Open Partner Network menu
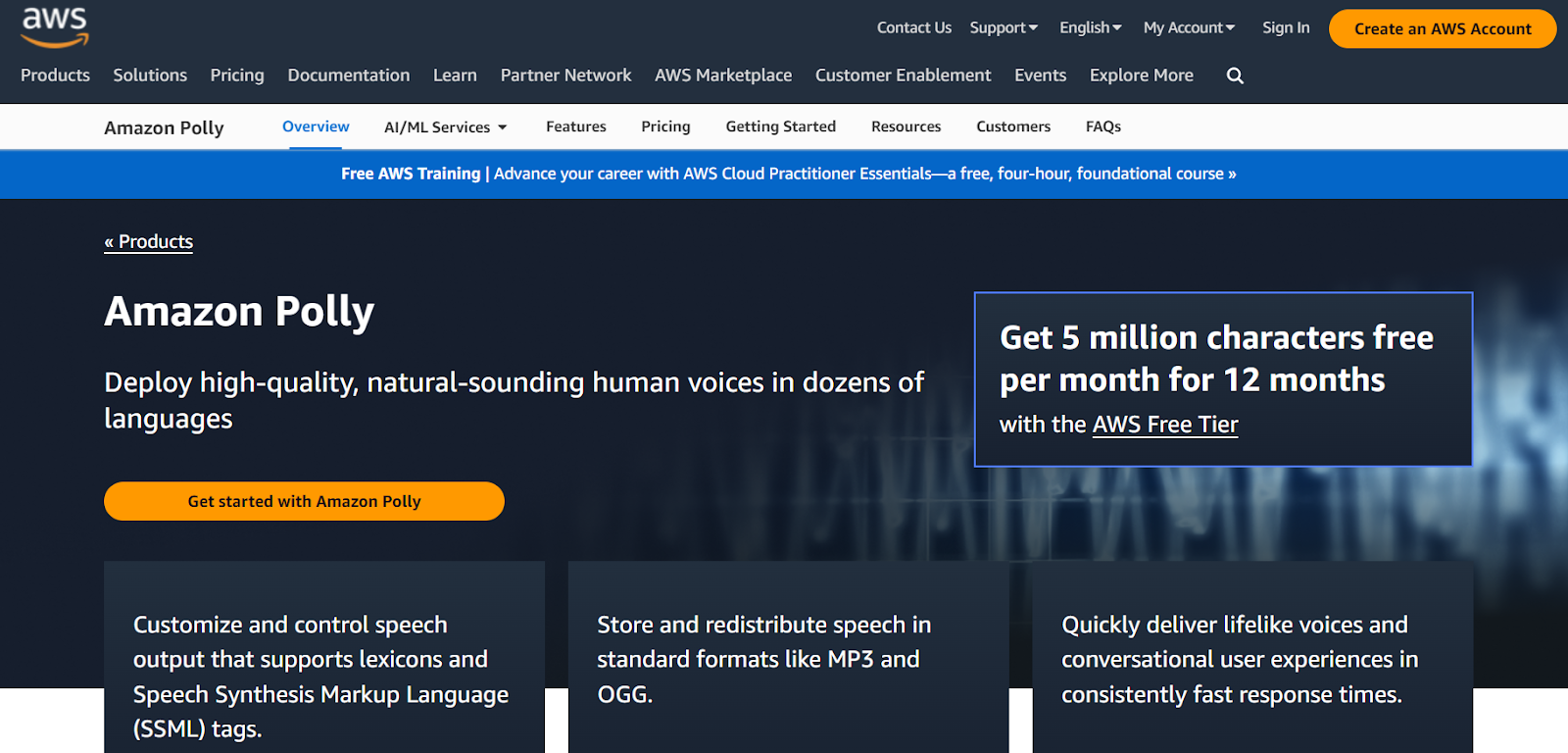Viewport: 1568px width, 753px height. point(565,75)
